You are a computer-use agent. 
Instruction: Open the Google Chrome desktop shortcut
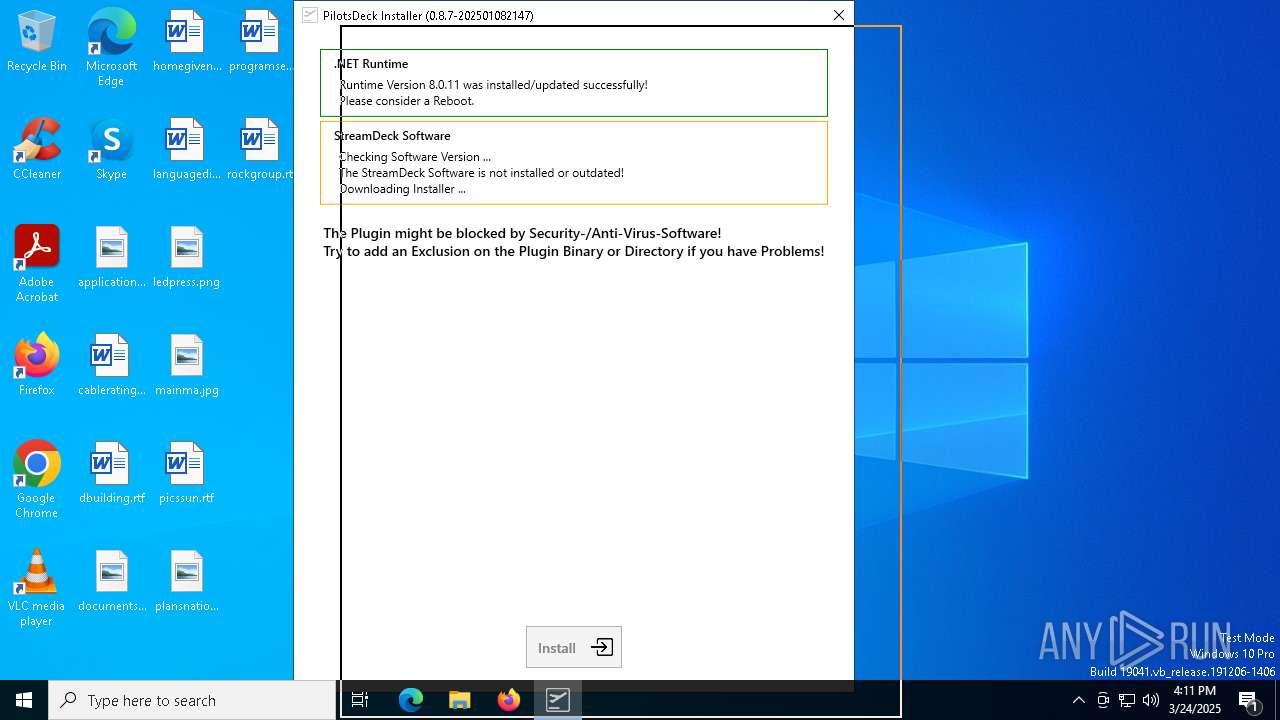(x=37, y=480)
